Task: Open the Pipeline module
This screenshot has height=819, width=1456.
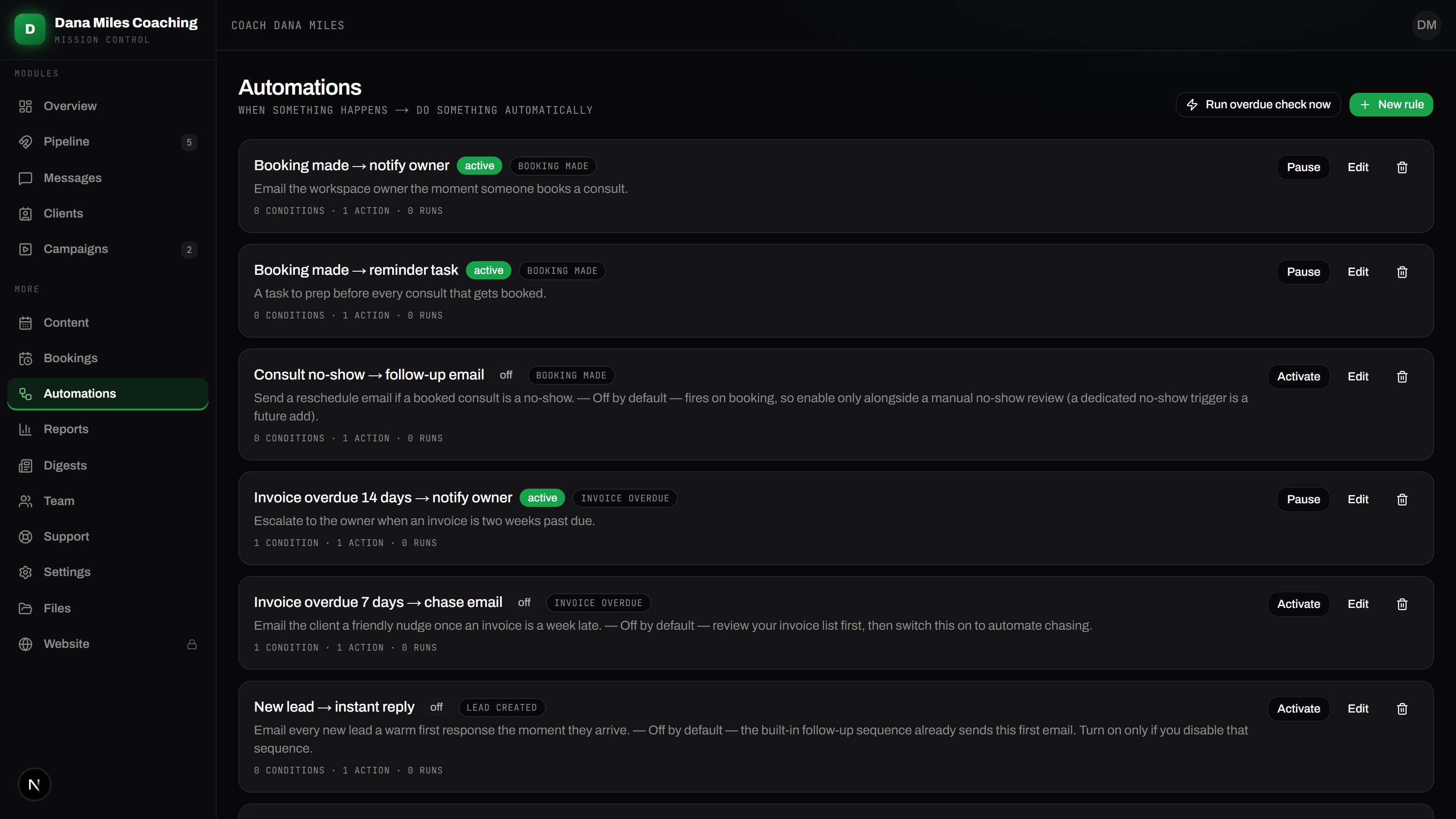Action: (107, 142)
